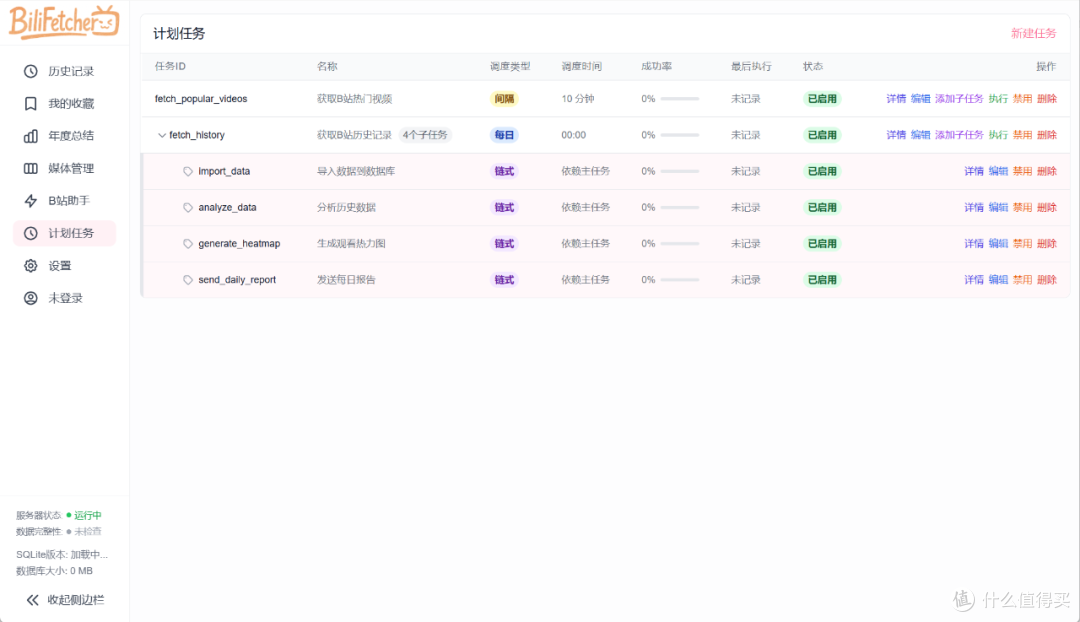Click the bookmark icon for 我的收藏
Screen dimensions: 1080x622
coord(30,103)
